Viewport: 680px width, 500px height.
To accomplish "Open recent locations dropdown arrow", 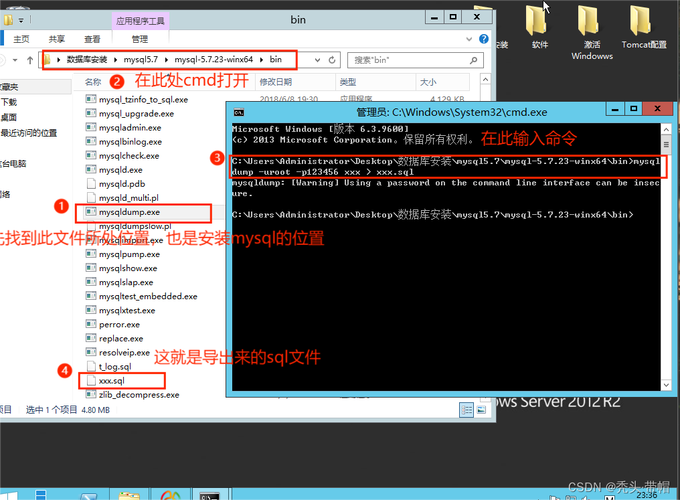I will (15, 60).
